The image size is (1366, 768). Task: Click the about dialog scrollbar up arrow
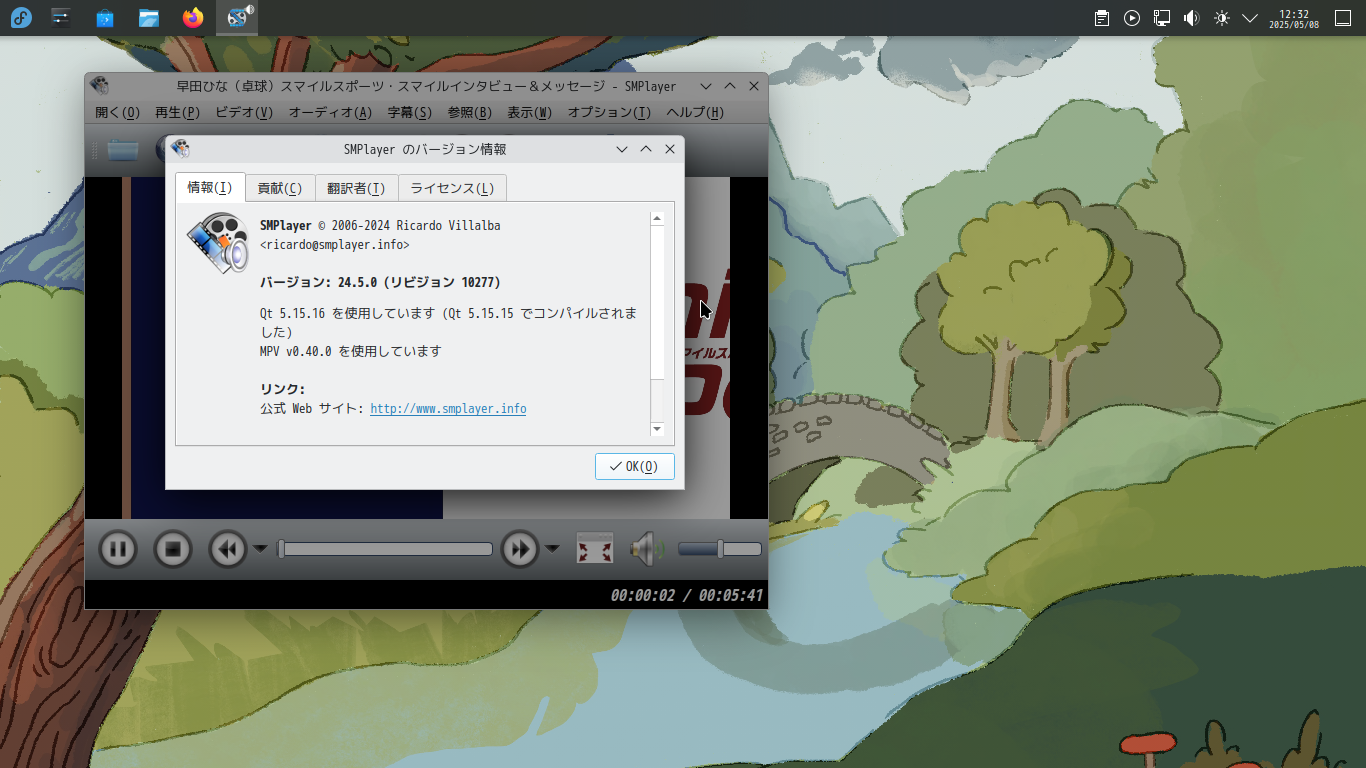[x=657, y=218]
